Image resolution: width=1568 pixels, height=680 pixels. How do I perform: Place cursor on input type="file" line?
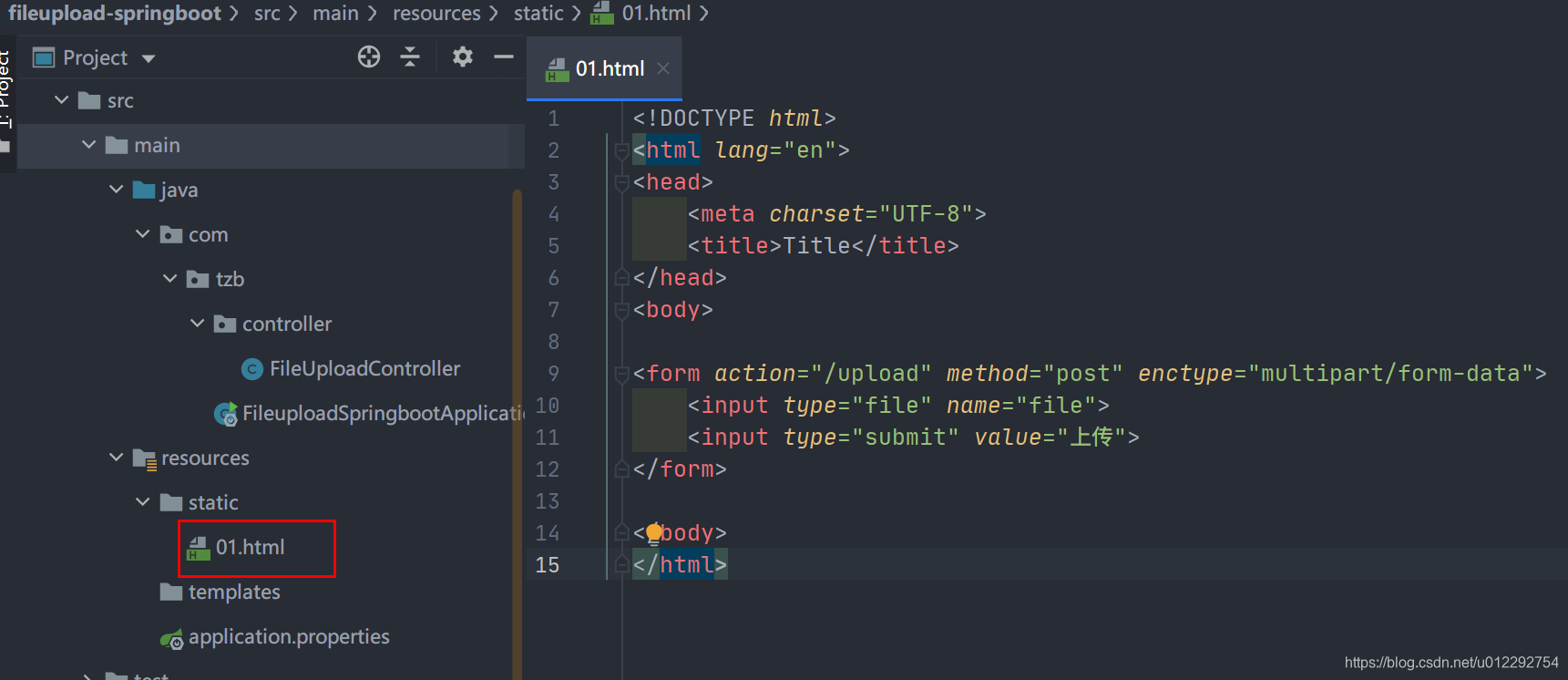coord(897,406)
